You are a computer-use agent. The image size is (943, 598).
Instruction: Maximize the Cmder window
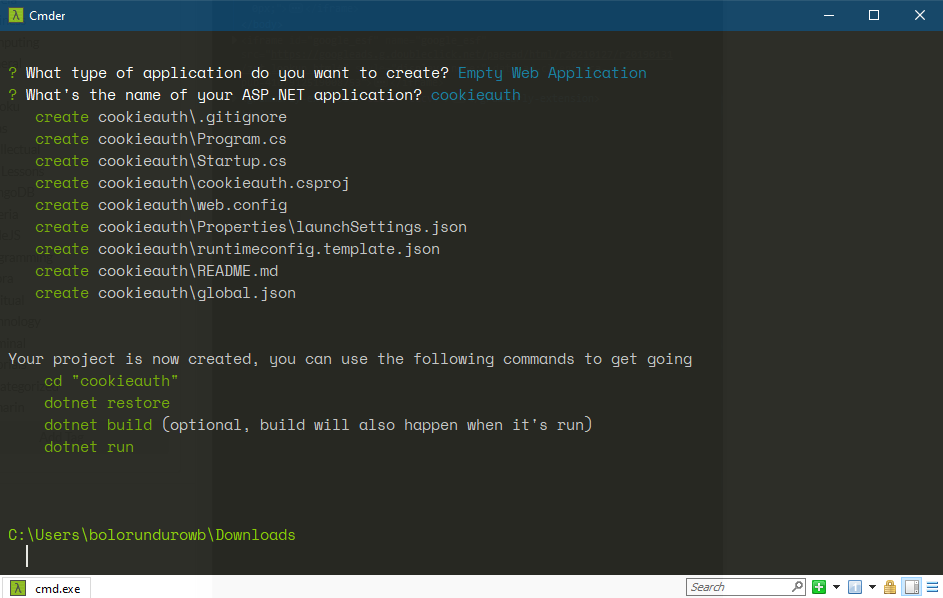click(874, 16)
